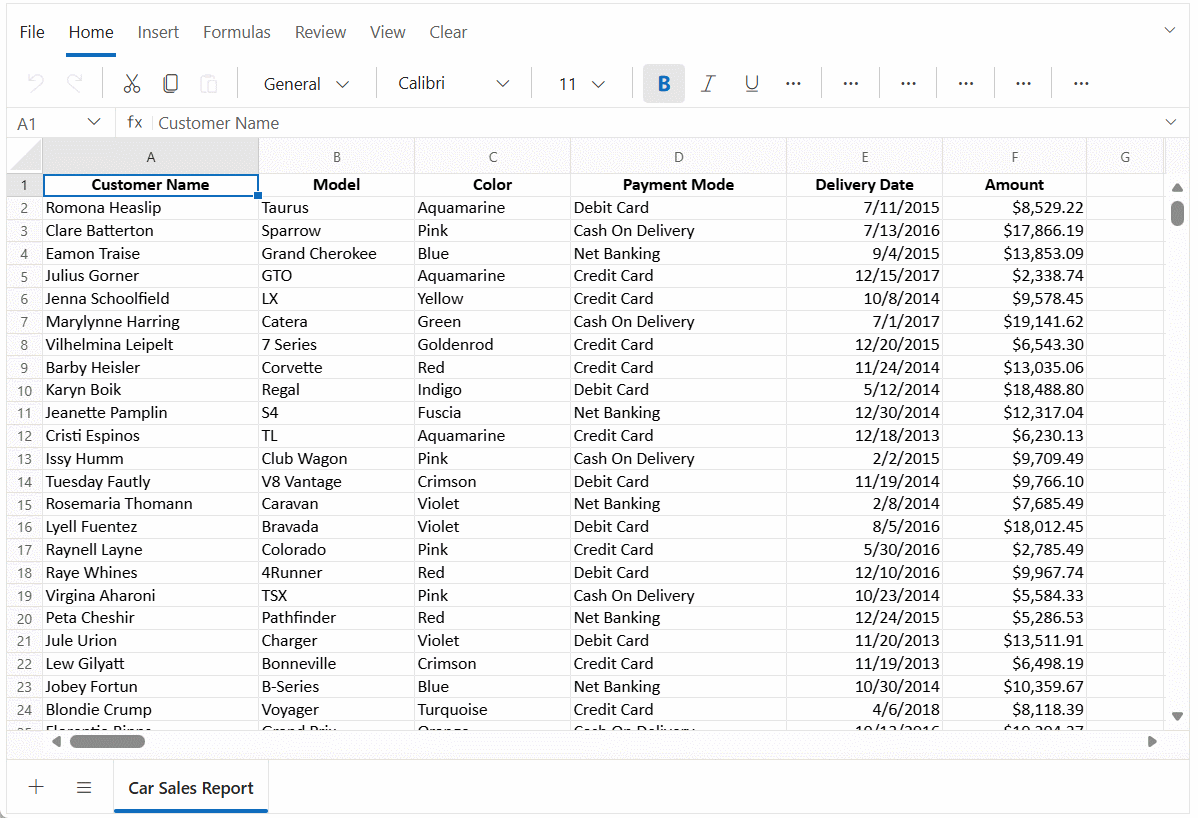Select the amount $10,359.67

[x=1015, y=687]
